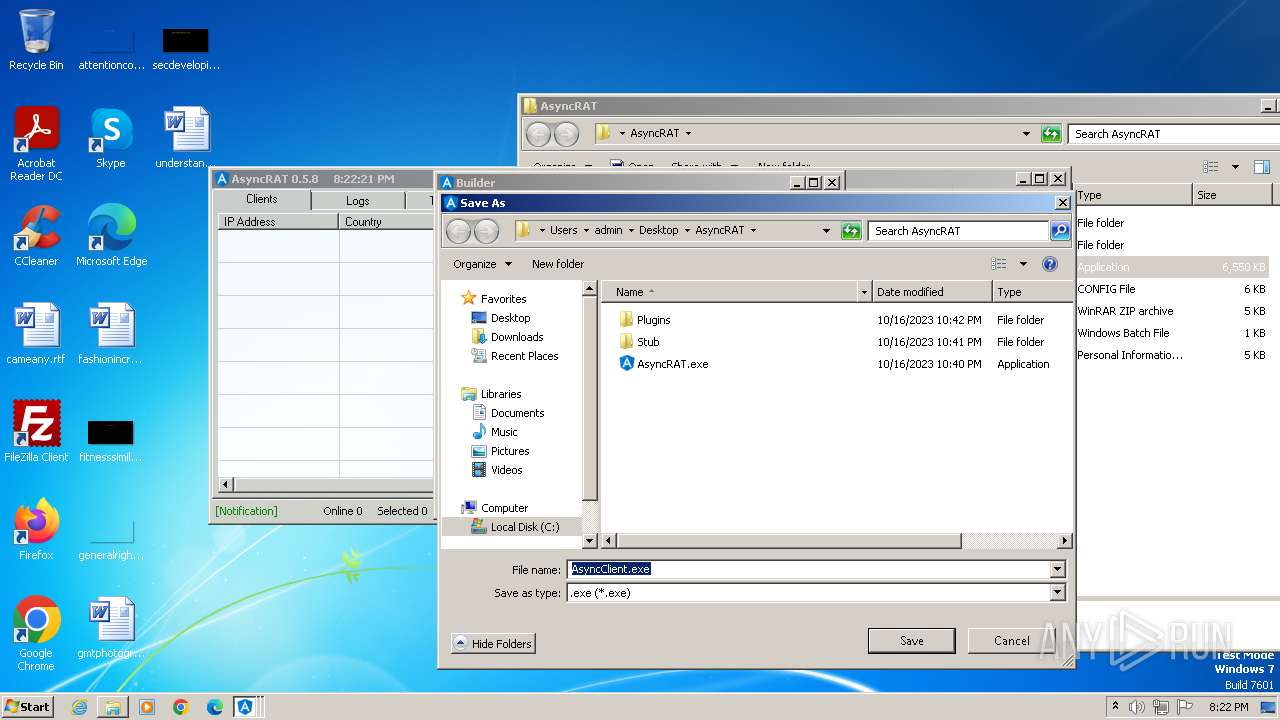Open the Start menu

click(27, 707)
